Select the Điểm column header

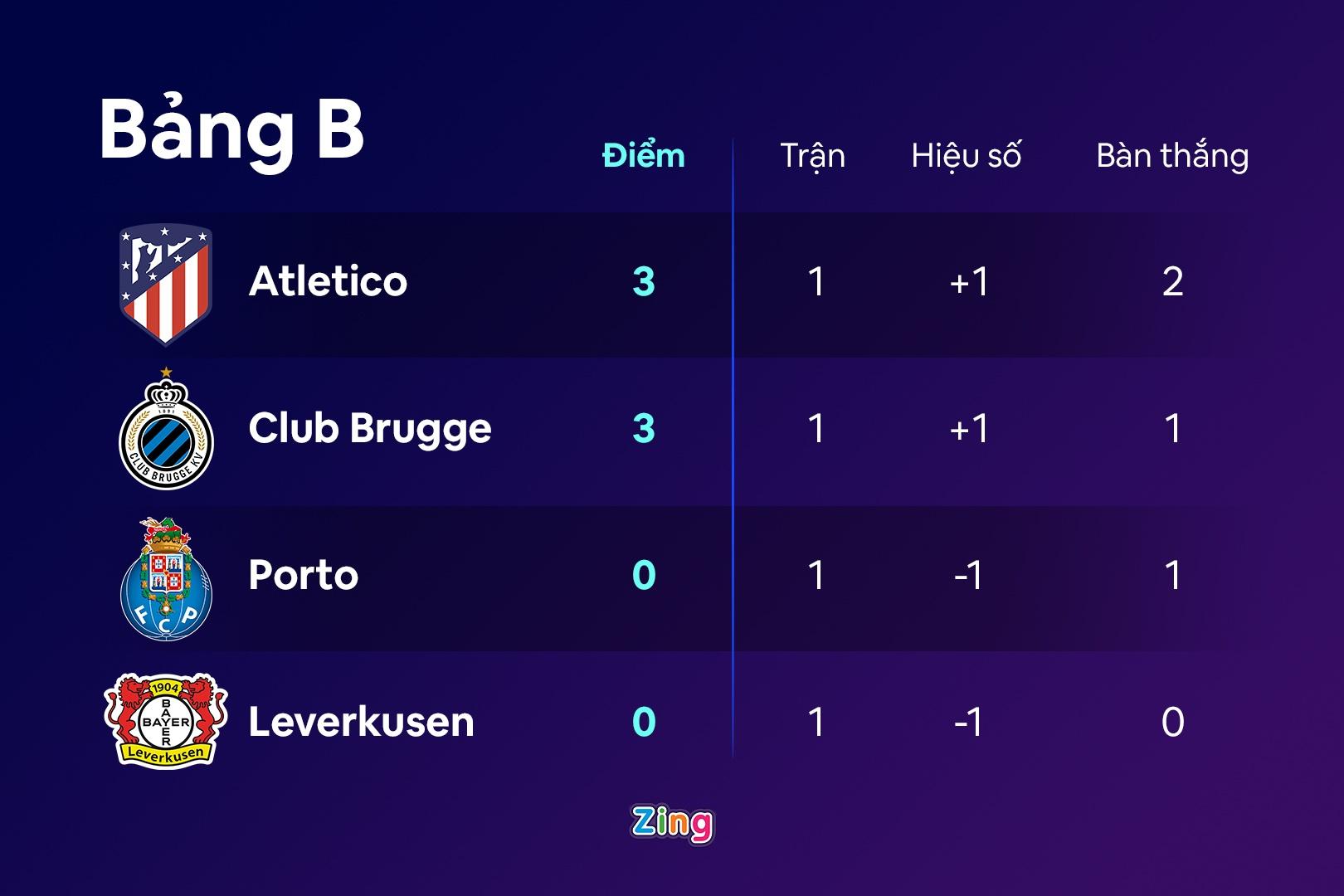[644, 156]
